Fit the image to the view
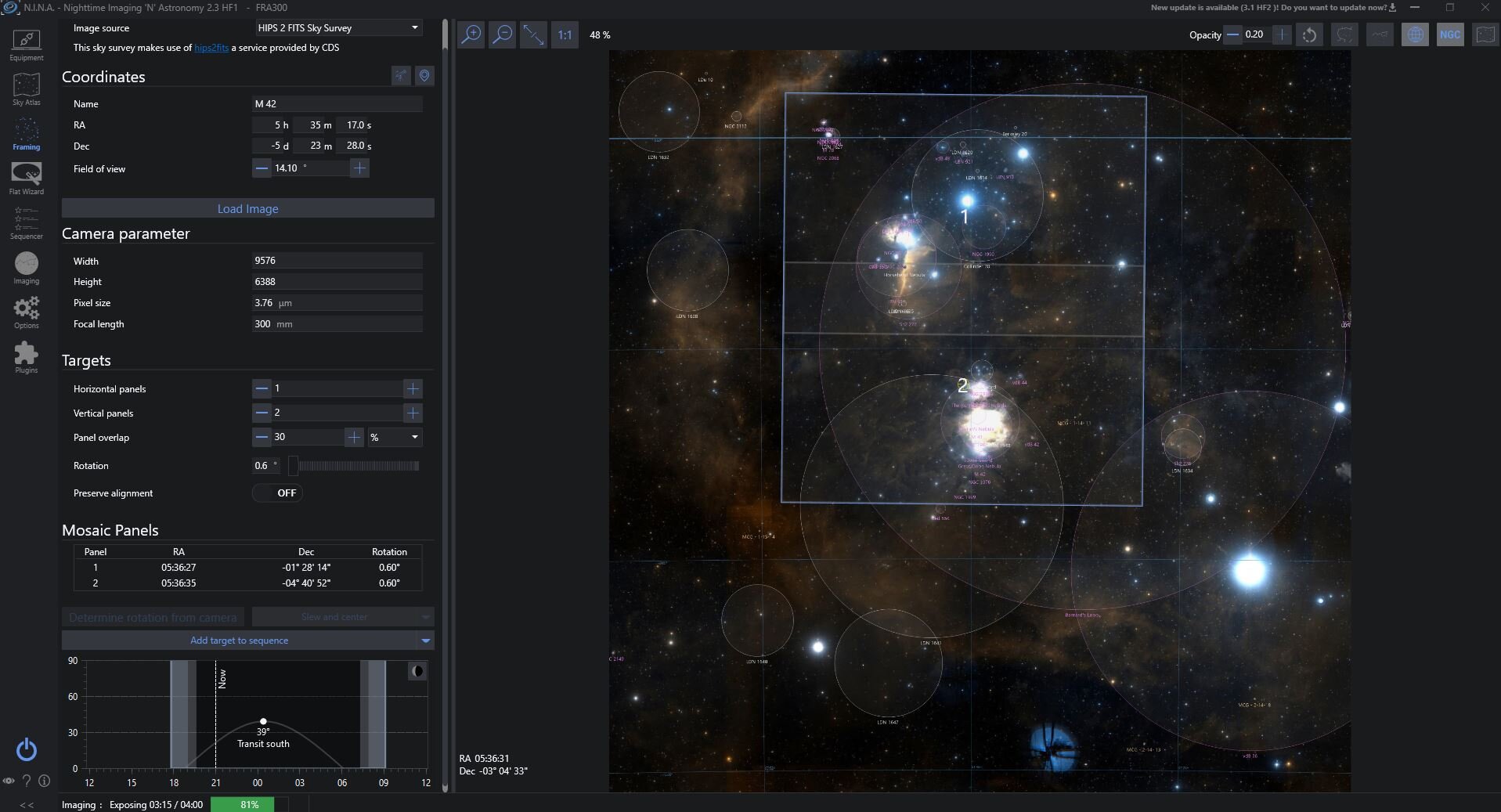Viewport: 1501px width, 812px height. click(533, 34)
